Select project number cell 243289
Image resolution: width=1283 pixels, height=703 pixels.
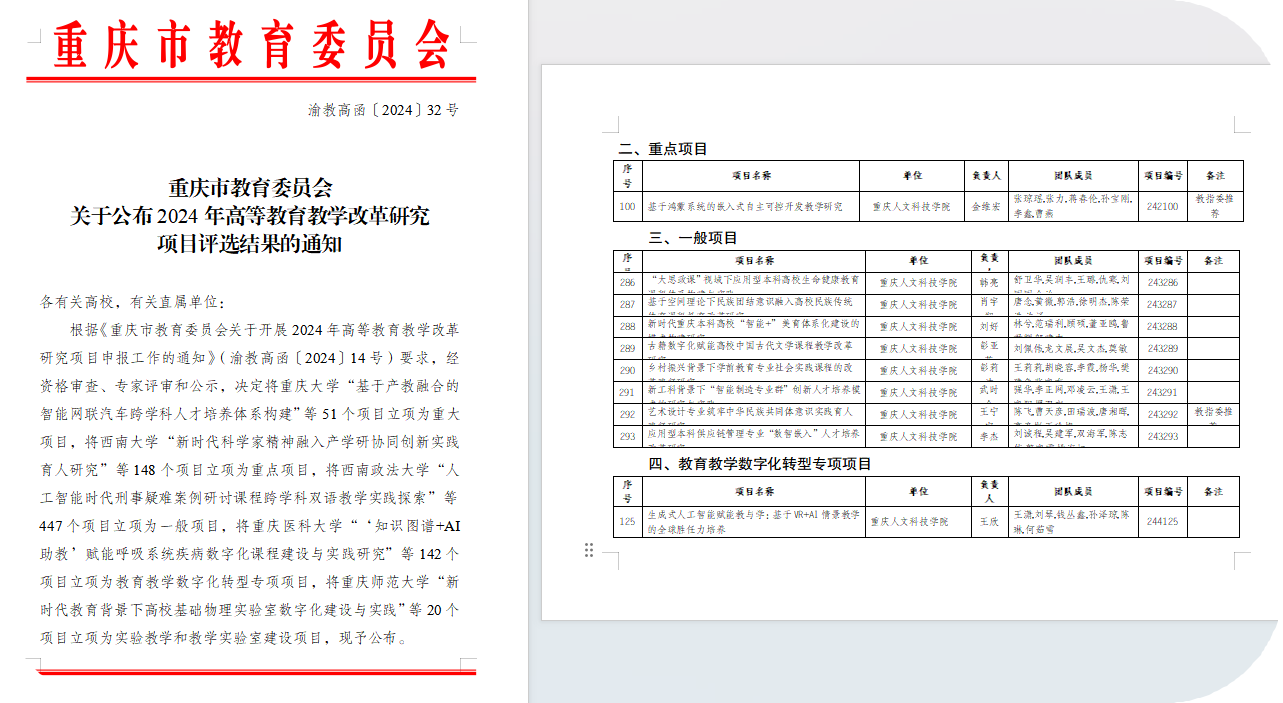click(1162, 349)
